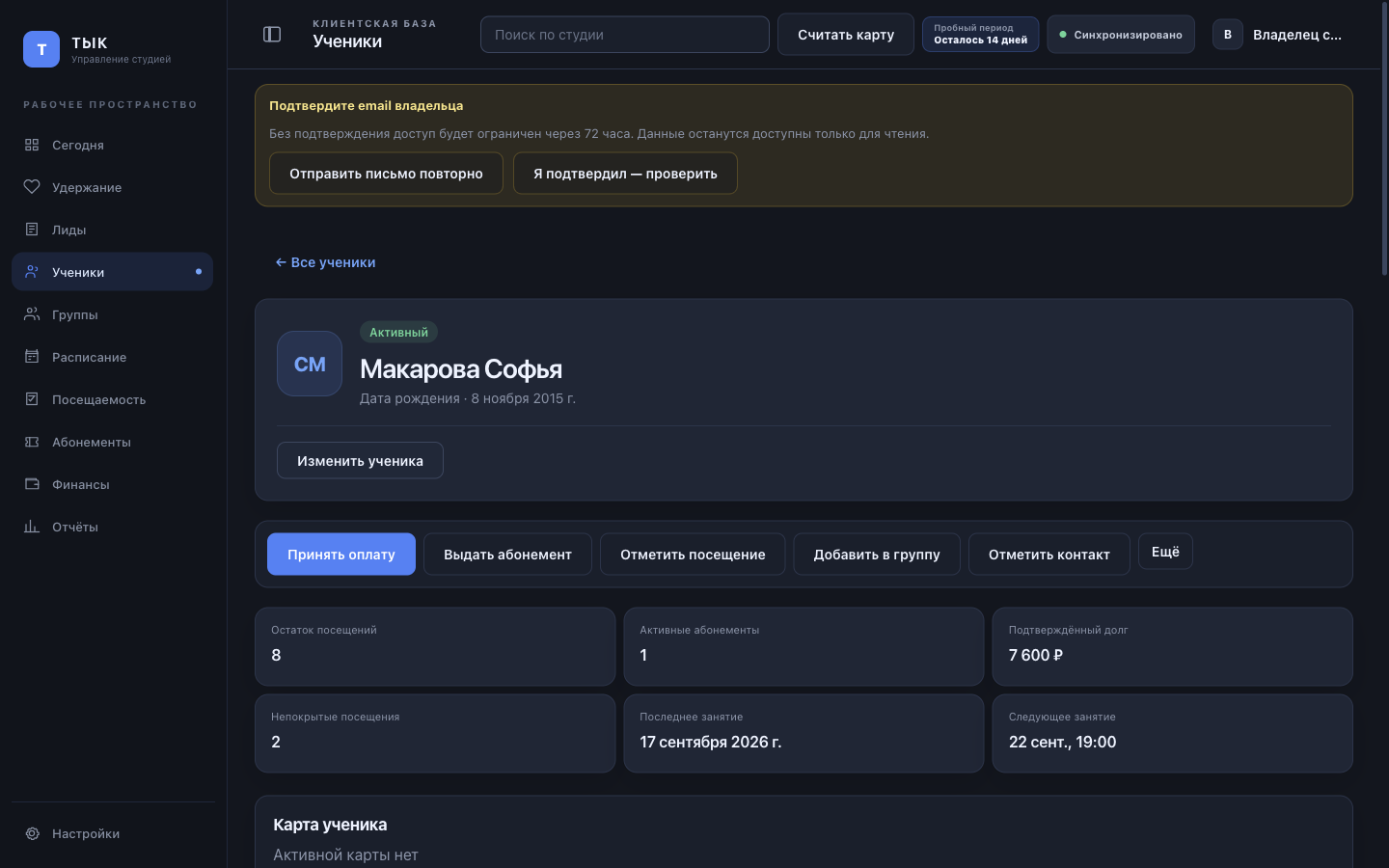Click the Непокрытые посещения card
The image size is (1389, 868).
[x=435, y=733]
